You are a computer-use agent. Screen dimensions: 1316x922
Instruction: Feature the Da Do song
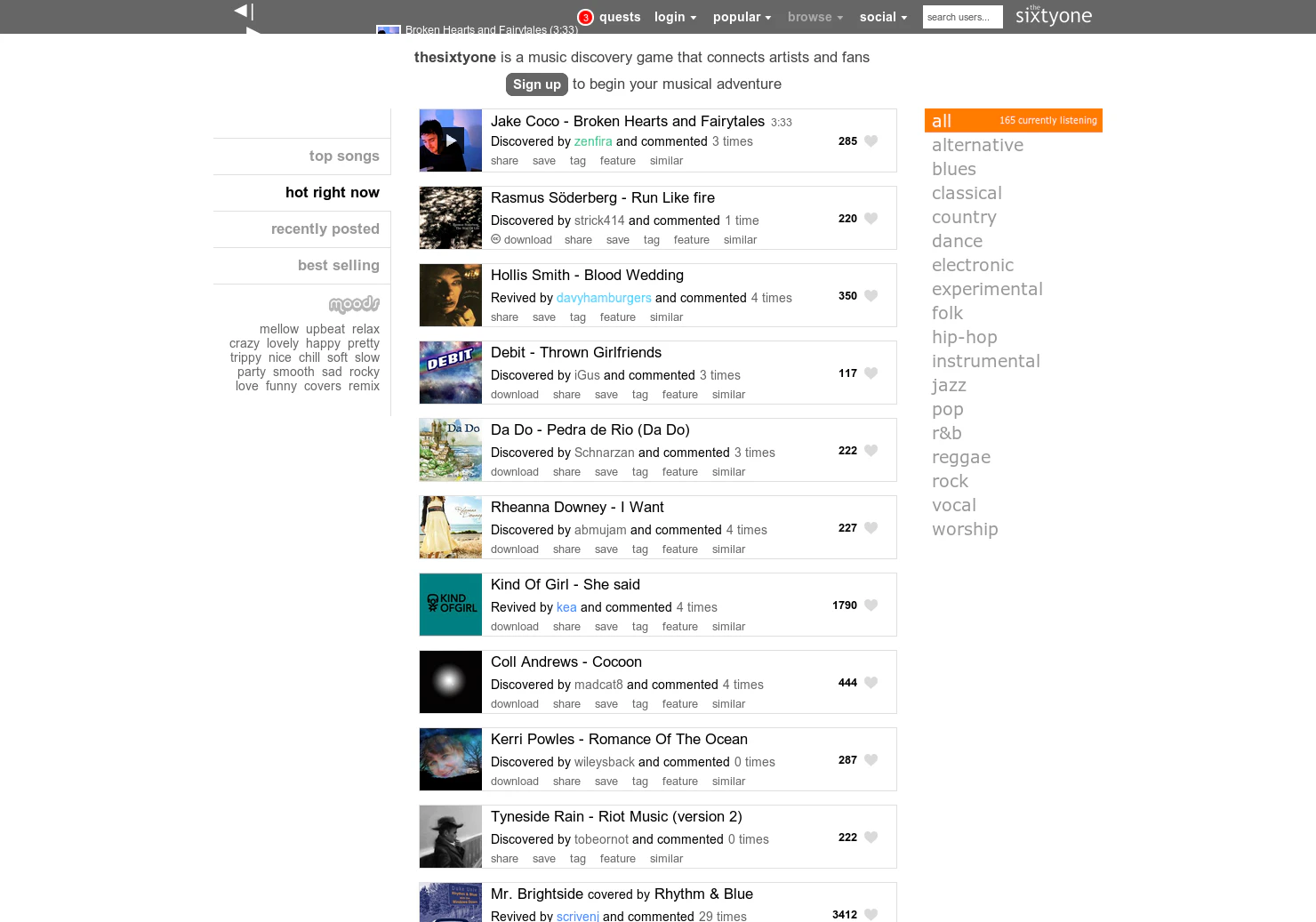tap(680, 472)
